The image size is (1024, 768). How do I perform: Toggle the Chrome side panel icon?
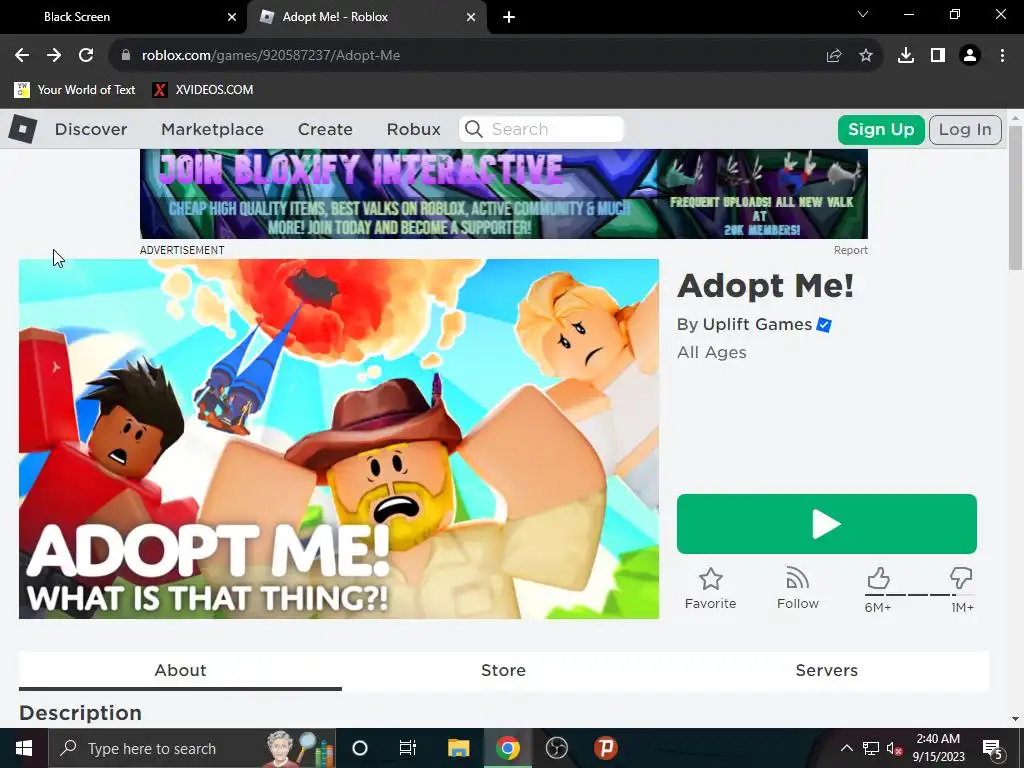click(938, 56)
